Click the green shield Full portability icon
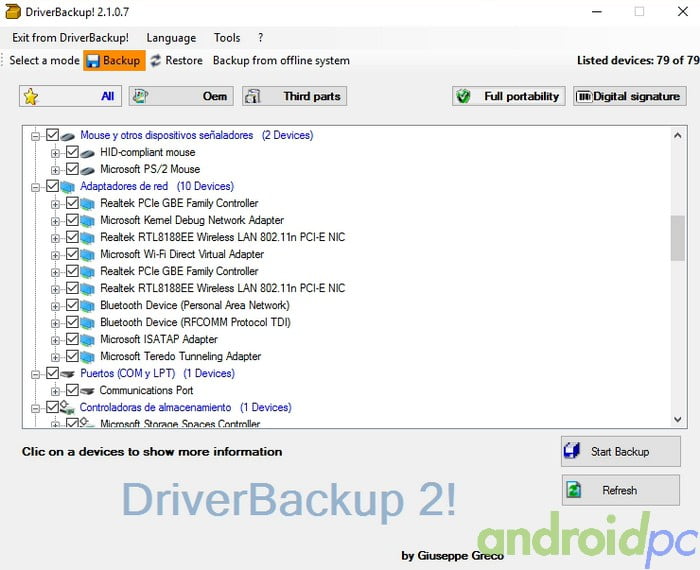 click(463, 96)
